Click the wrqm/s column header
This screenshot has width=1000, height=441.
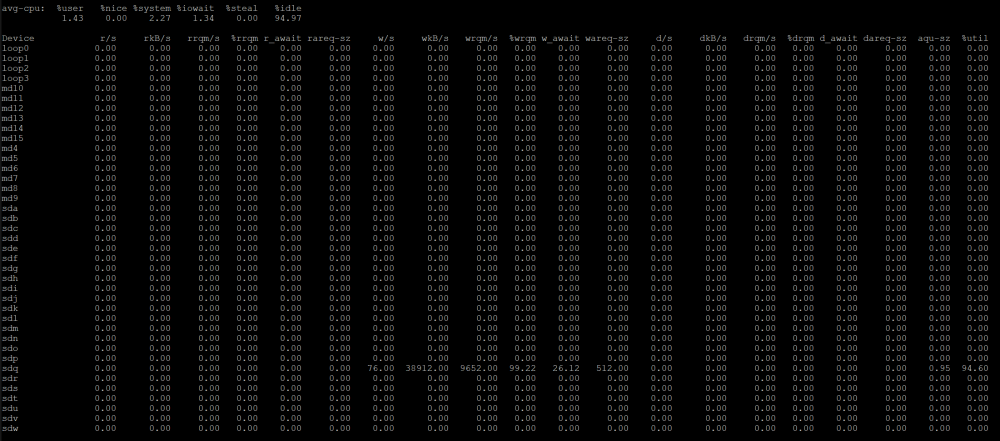(482, 38)
